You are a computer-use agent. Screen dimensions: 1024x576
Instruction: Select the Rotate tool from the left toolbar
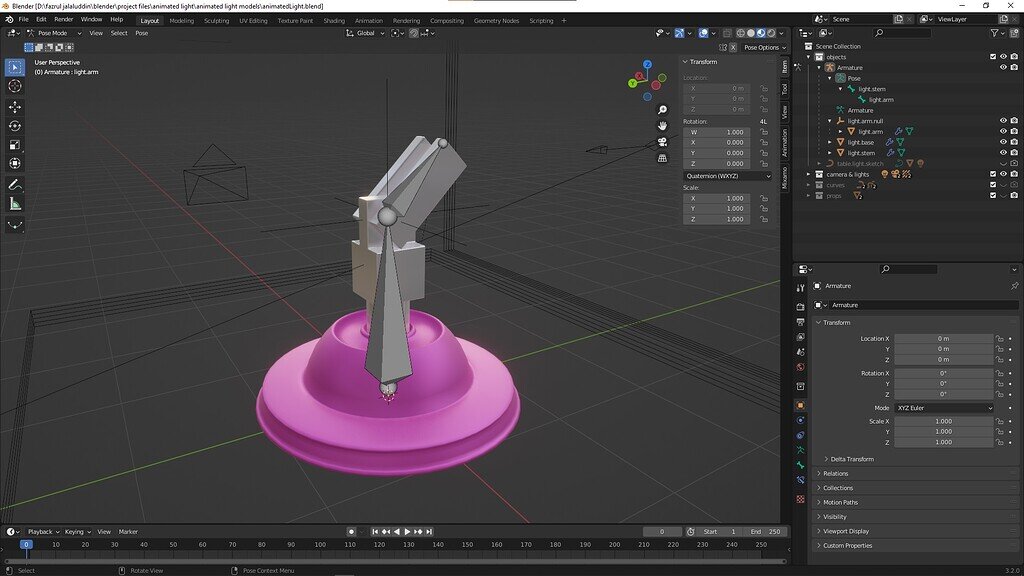[13, 124]
